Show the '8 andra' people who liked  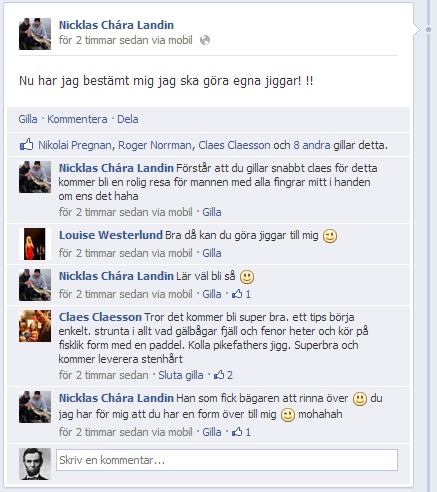click(x=312, y=145)
